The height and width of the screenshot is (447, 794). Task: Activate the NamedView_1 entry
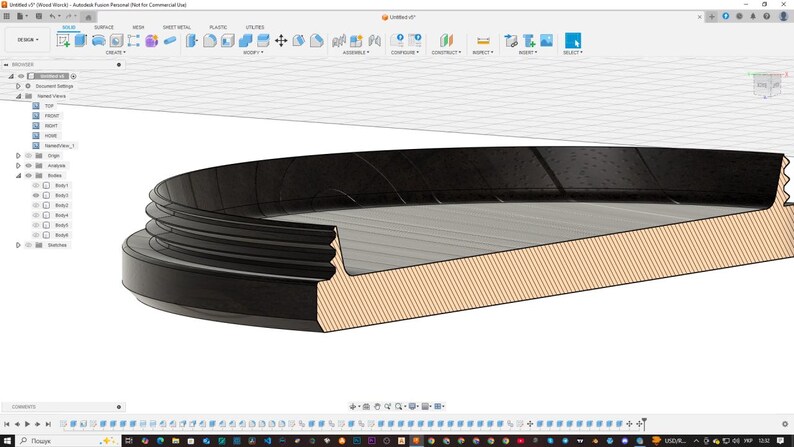pos(59,146)
